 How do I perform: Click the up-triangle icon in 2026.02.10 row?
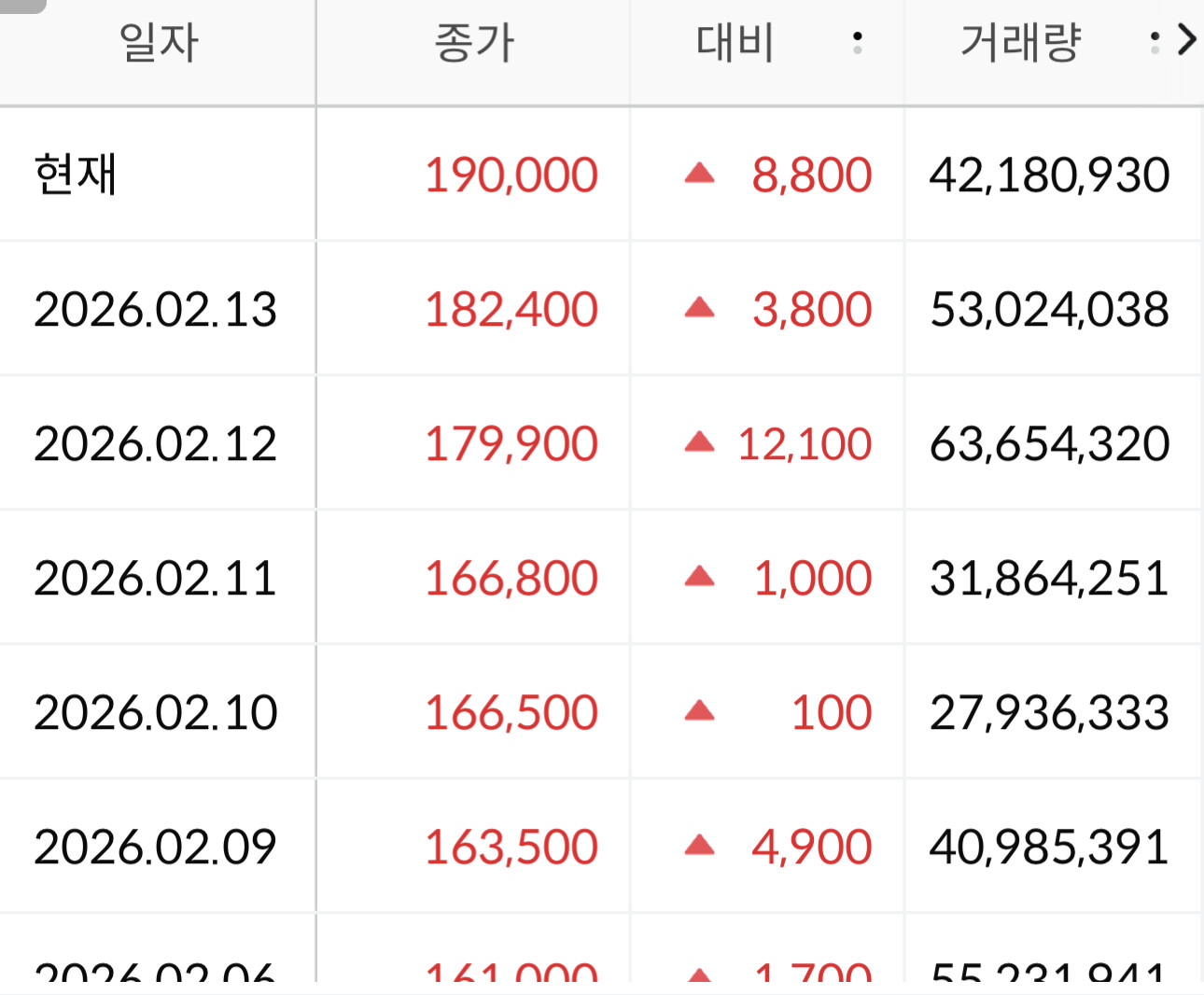click(x=699, y=711)
